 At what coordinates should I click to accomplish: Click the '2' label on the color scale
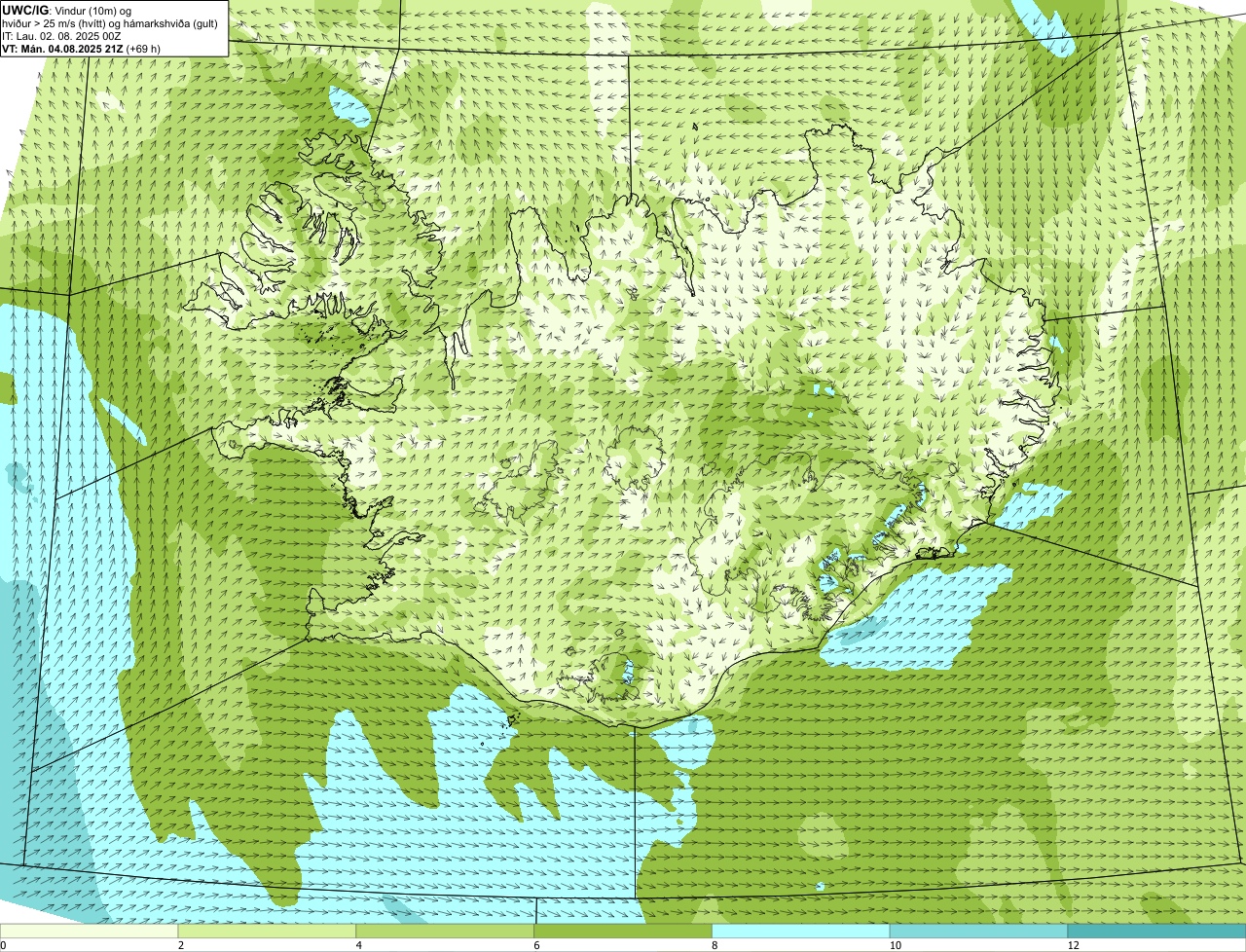pos(180,945)
